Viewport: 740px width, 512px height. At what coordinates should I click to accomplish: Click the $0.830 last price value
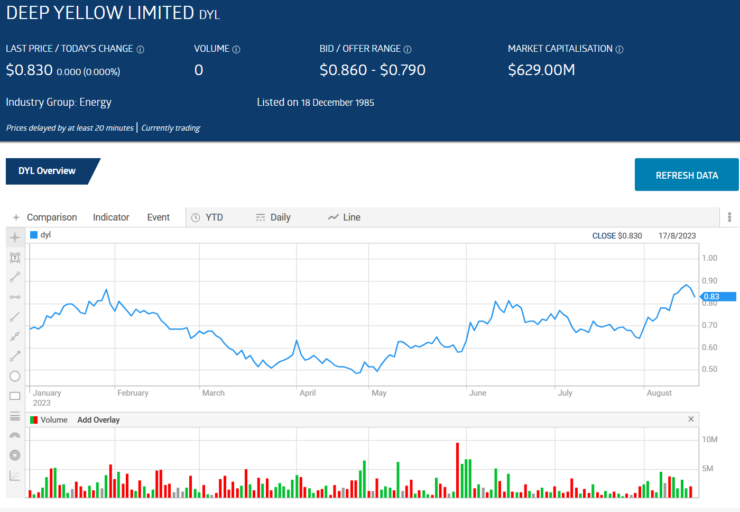point(29,70)
